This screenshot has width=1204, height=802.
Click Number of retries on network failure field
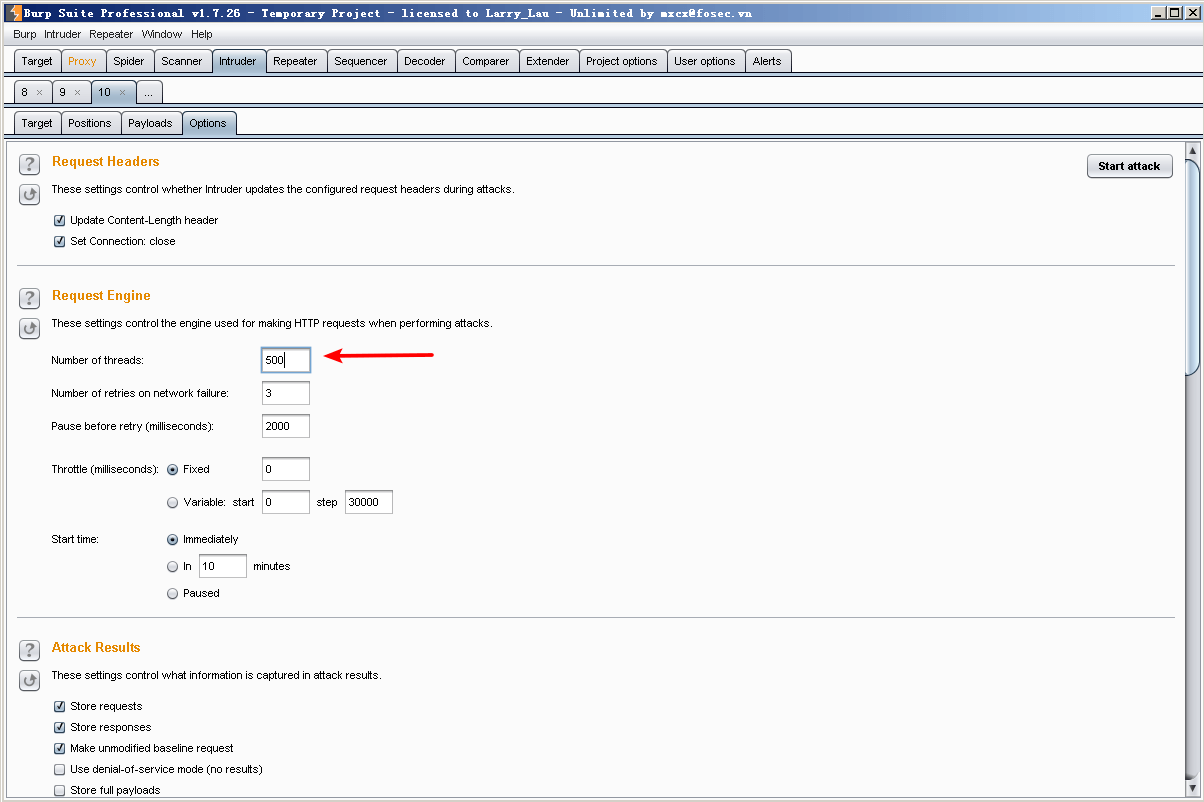tap(286, 393)
